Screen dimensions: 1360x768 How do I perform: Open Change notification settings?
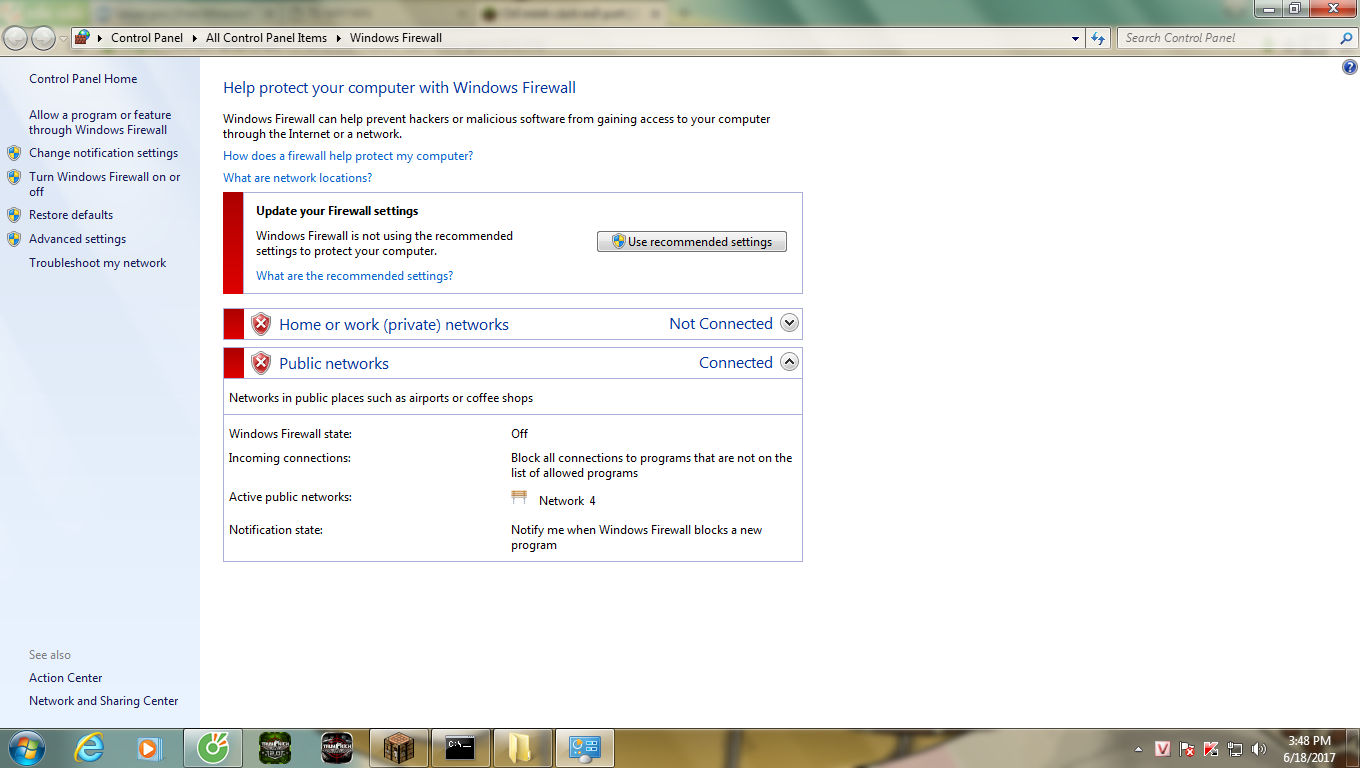[x=103, y=153]
